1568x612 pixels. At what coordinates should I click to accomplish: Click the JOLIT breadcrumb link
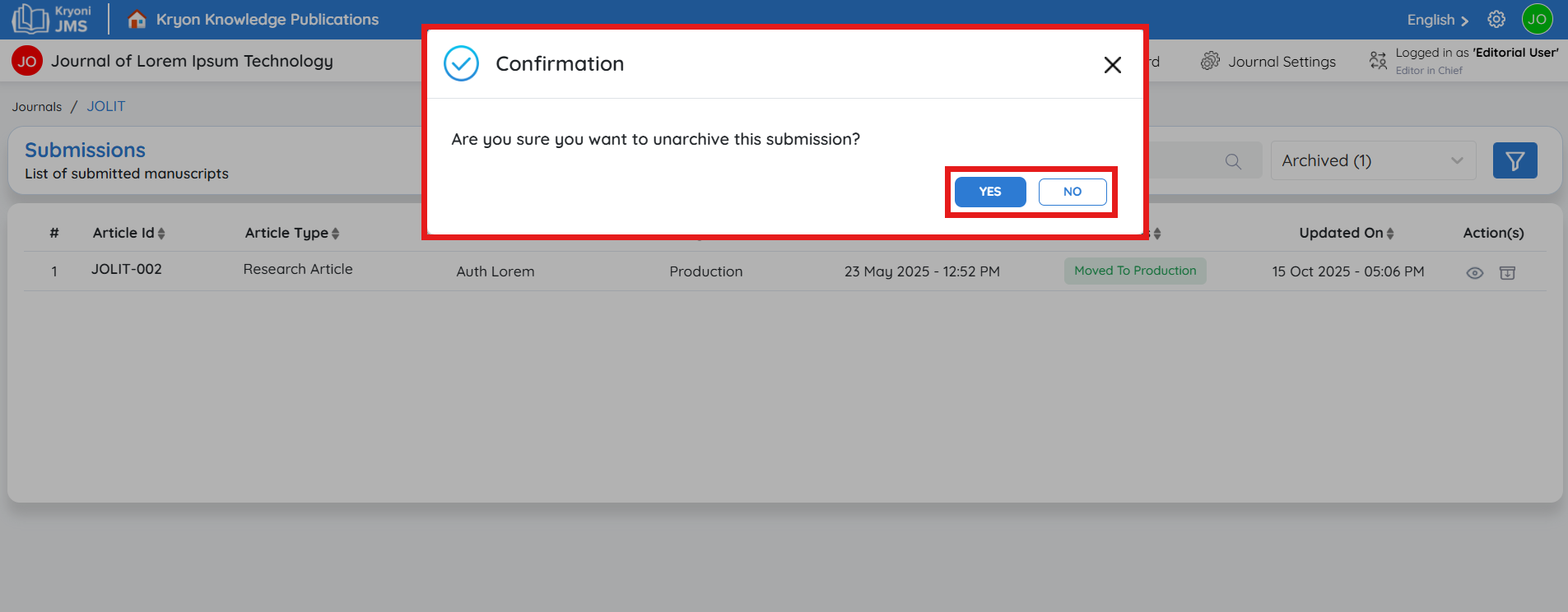pos(106,107)
